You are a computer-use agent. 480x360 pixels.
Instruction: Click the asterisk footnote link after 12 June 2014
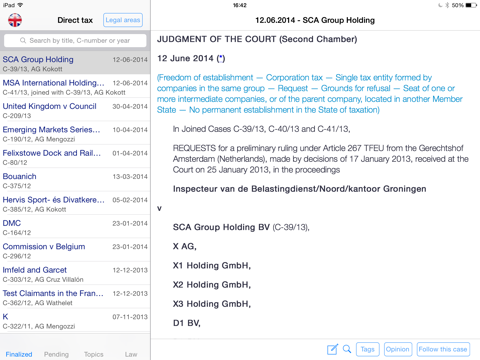221,58
